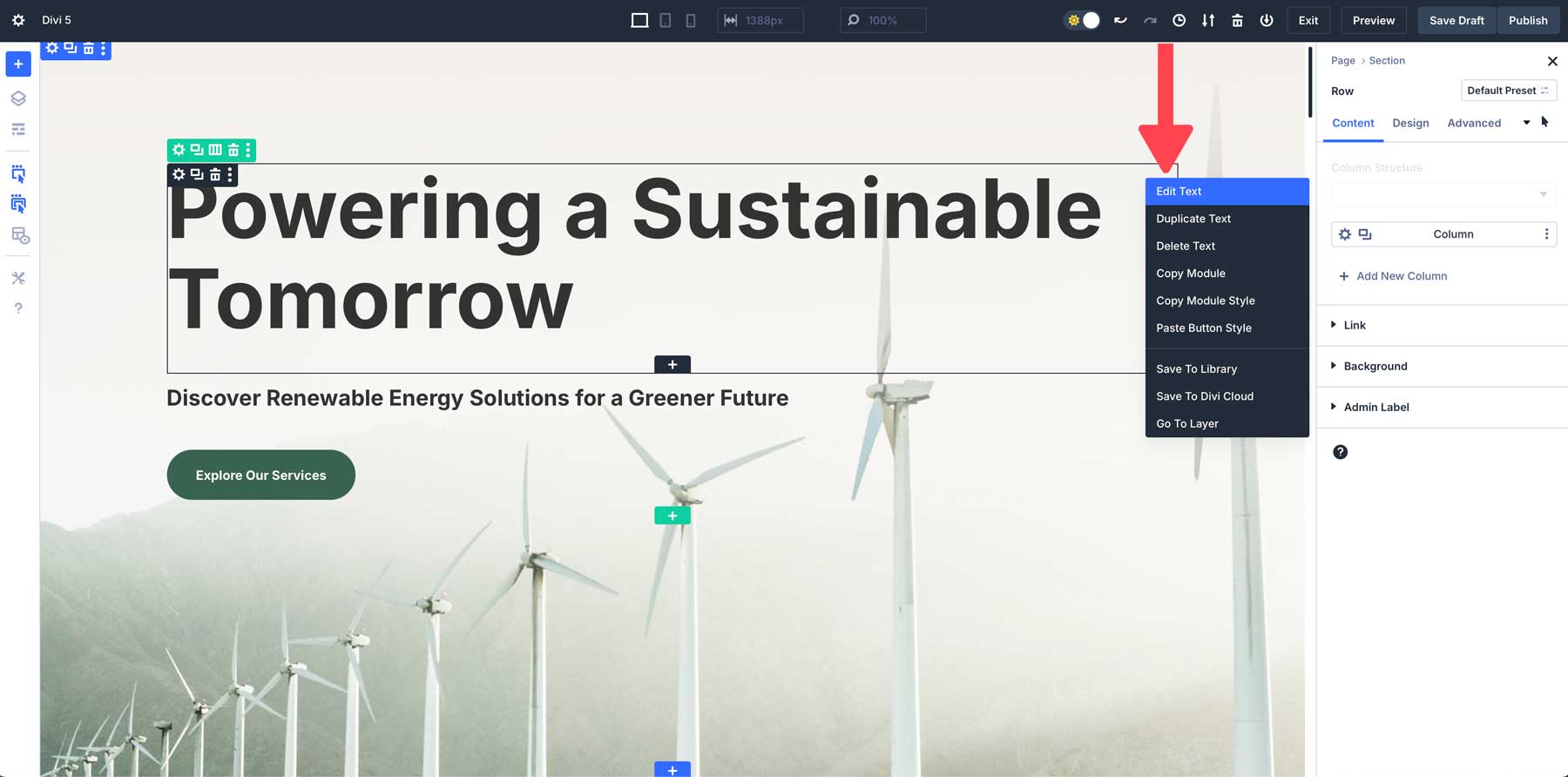The height and width of the screenshot is (777, 1568).
Task: Open editing history clock icon
Action: (x=1179, y=20)
